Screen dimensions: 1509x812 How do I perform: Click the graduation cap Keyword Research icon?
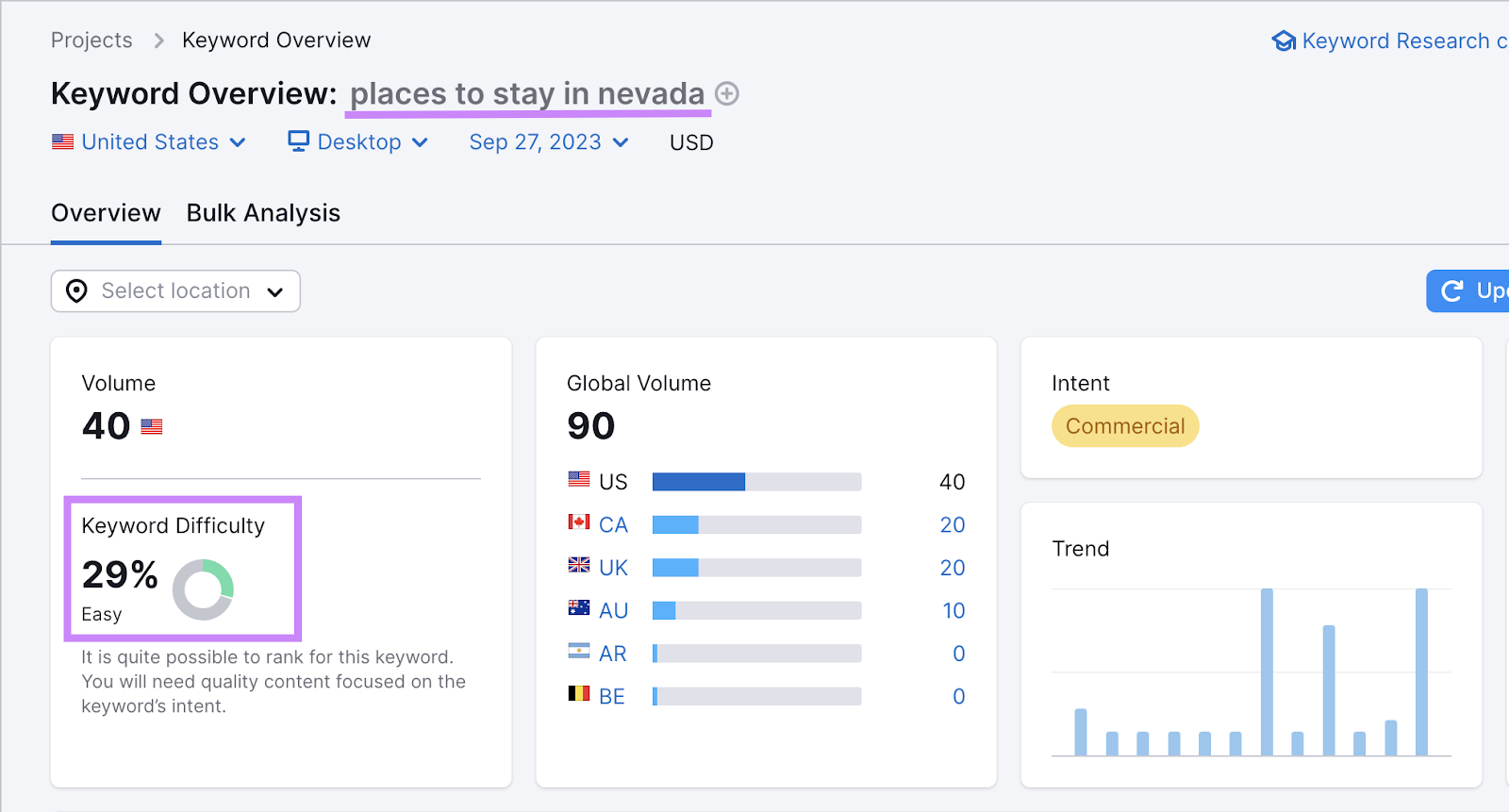[1284, 41]
